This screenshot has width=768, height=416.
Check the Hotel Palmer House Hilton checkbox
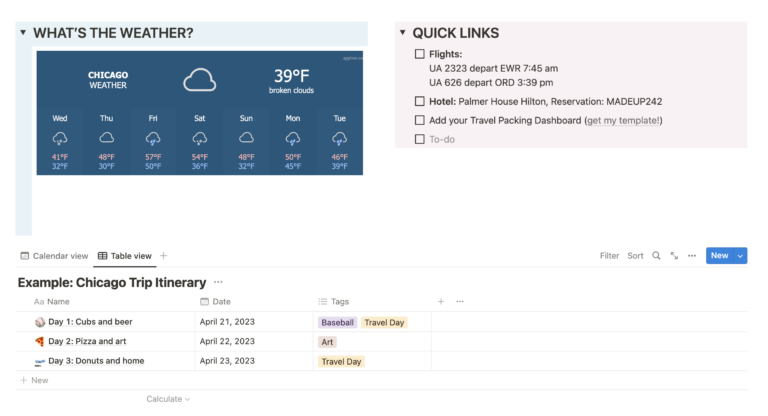click(x=420, y=101)
